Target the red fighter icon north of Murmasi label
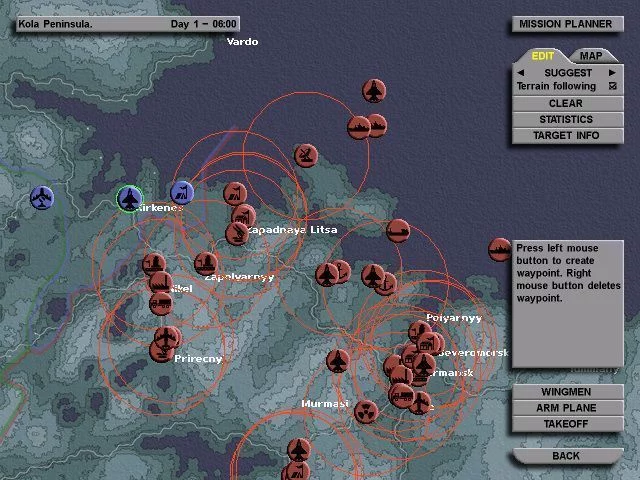Image resolution: width=640 pixels, height=480 pixels. pos(338,361)
